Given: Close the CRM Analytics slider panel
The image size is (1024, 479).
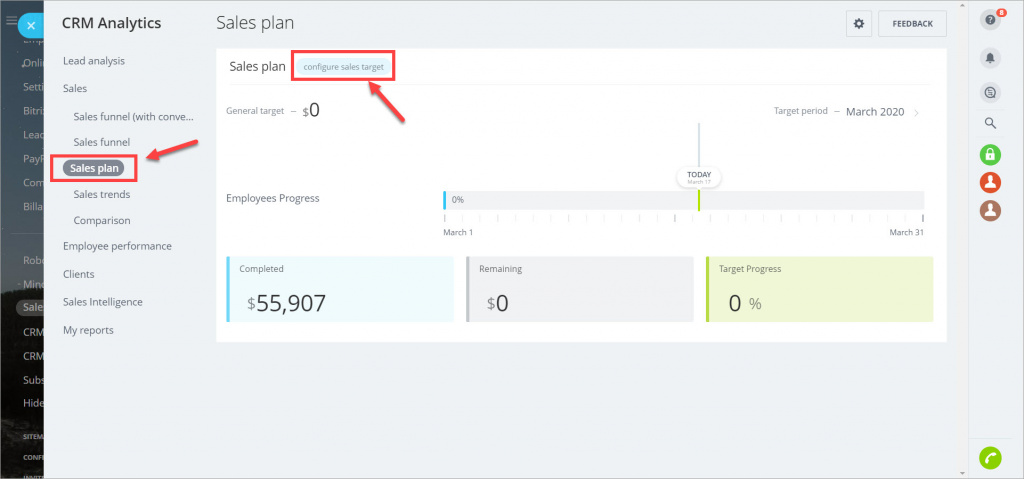Looking at the screenshot, I should 31,26.
